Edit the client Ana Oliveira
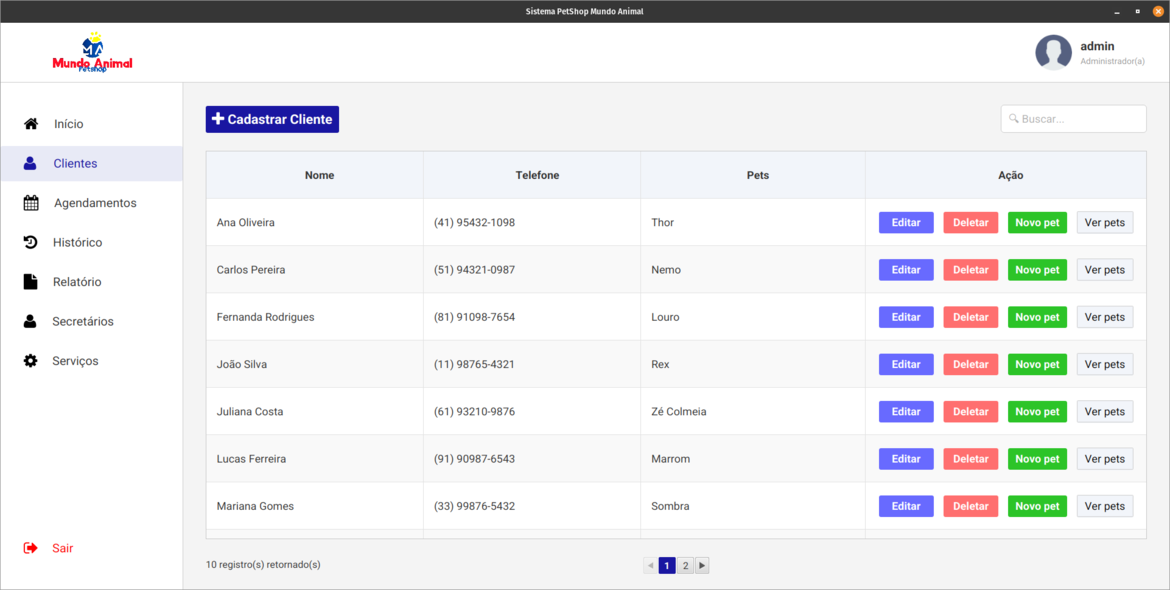Screen dimensions: 1170x590 (905, 223)
